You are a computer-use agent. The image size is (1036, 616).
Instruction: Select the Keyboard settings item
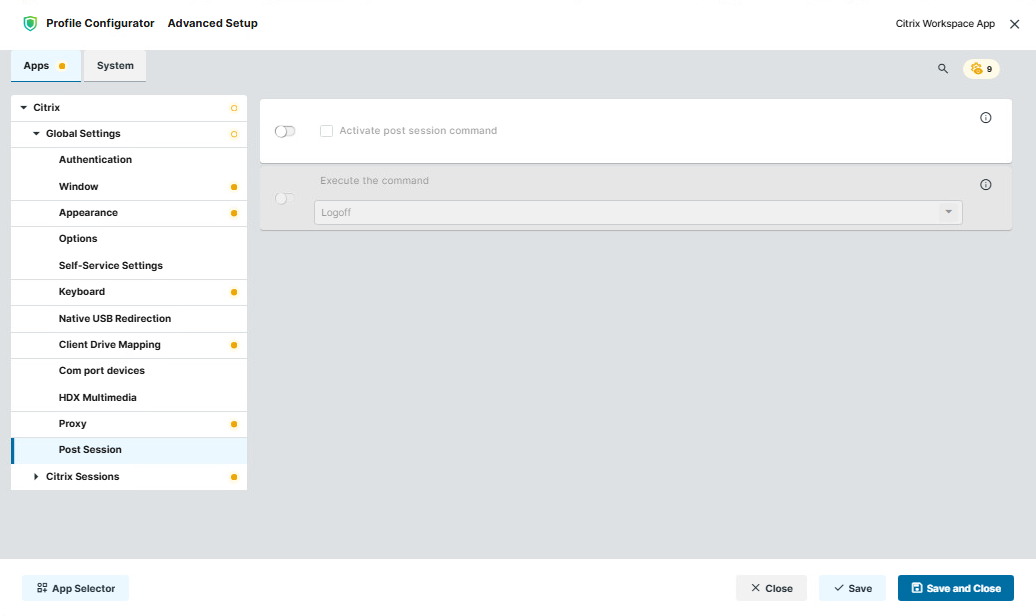click(x=129, y=292)
